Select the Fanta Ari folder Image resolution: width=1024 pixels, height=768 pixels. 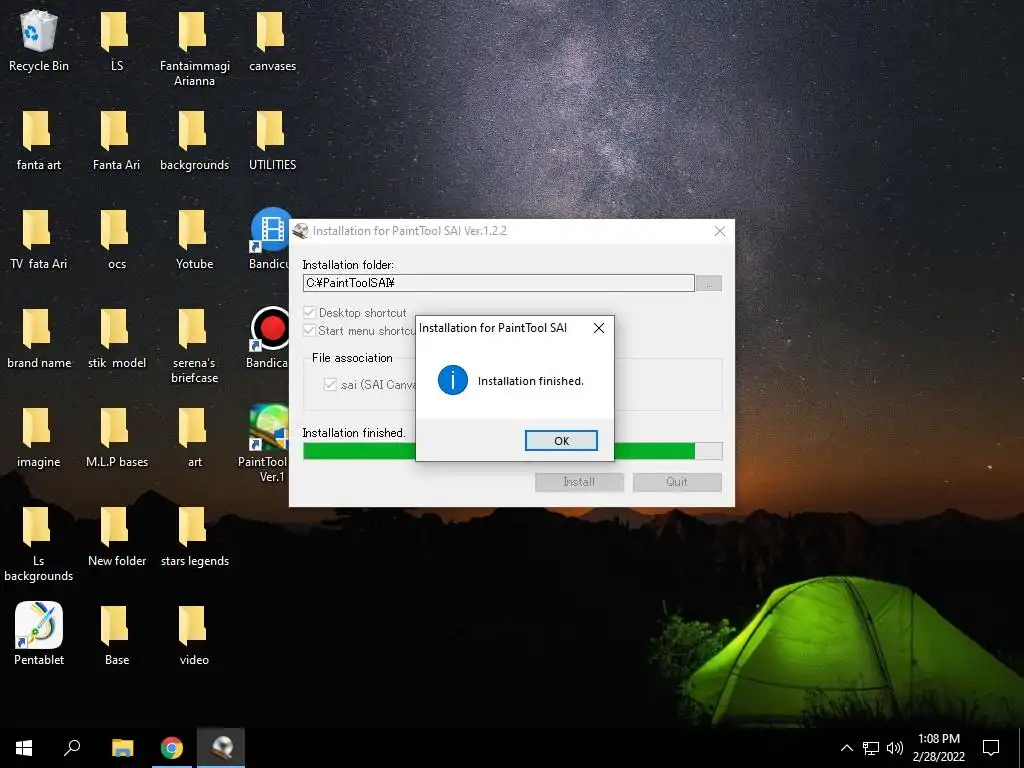click(116, 140)
